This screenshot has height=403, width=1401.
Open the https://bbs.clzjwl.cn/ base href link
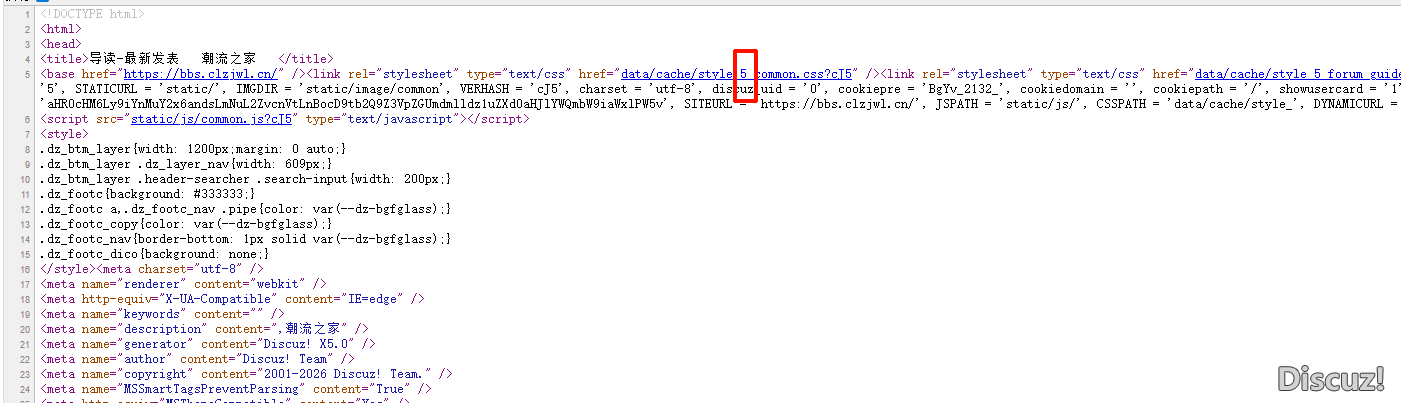click(x=200, y=74)
